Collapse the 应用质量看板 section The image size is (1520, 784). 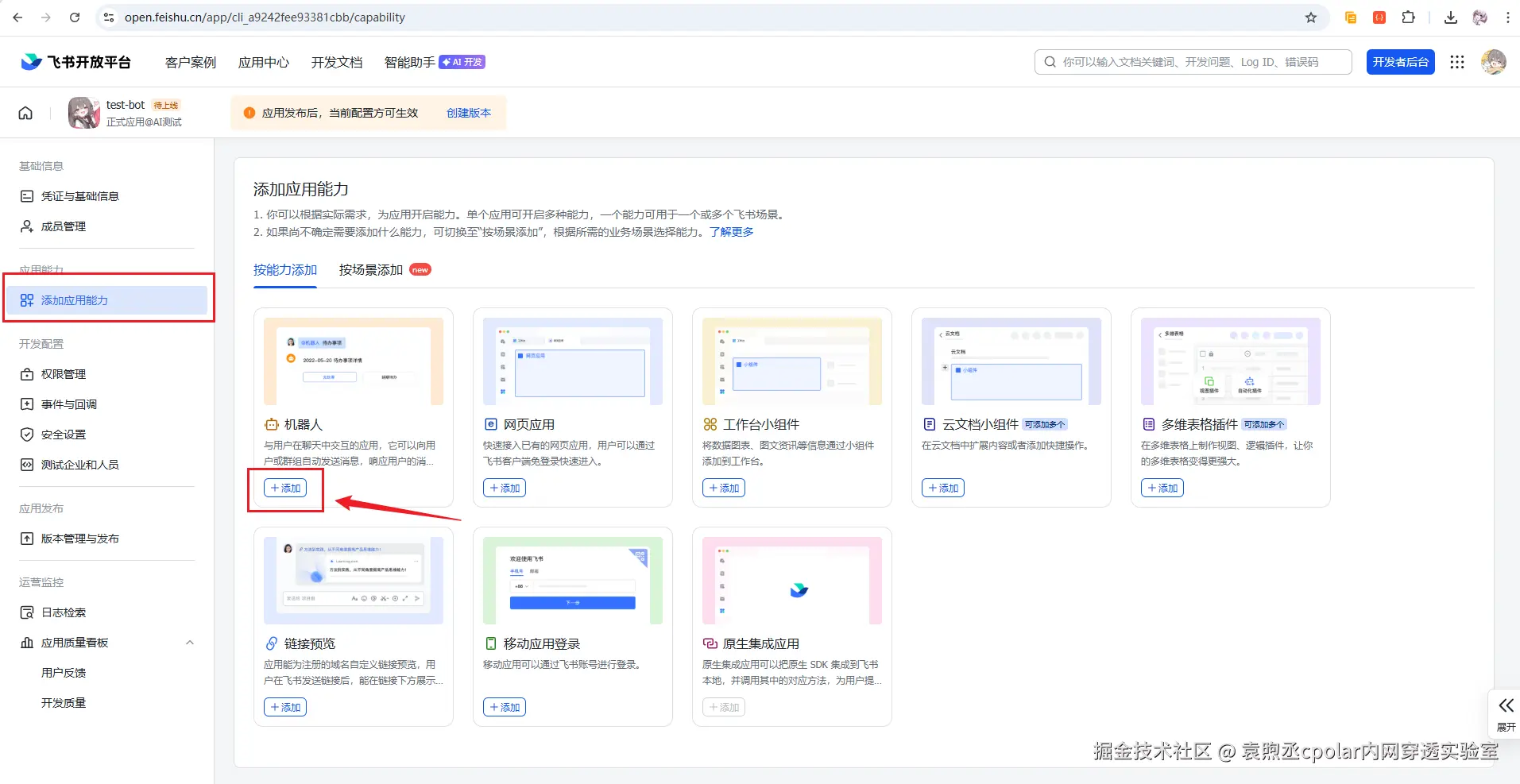(x=190, y=643)
